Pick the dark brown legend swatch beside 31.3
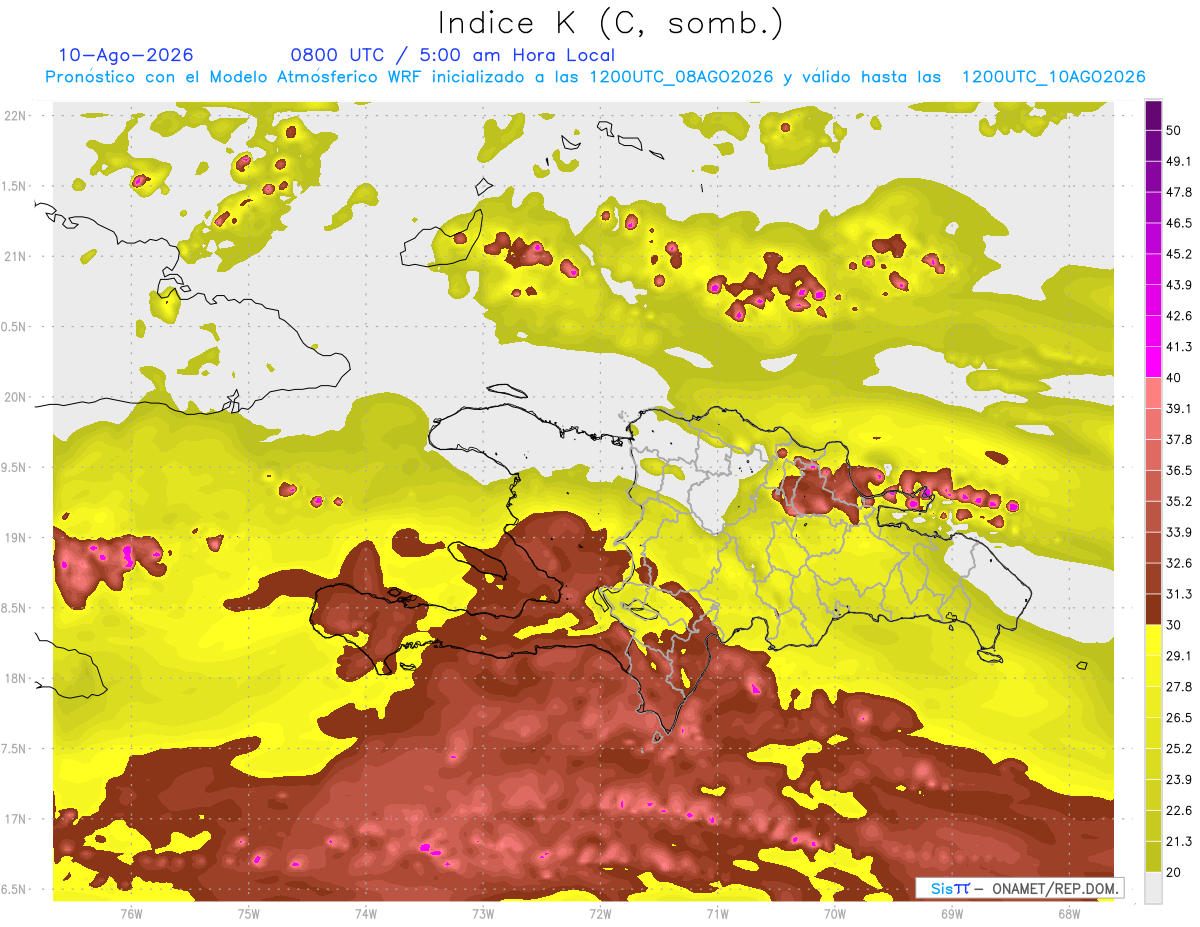This screenshot has width=1200, height=927. coord(1153,609)
